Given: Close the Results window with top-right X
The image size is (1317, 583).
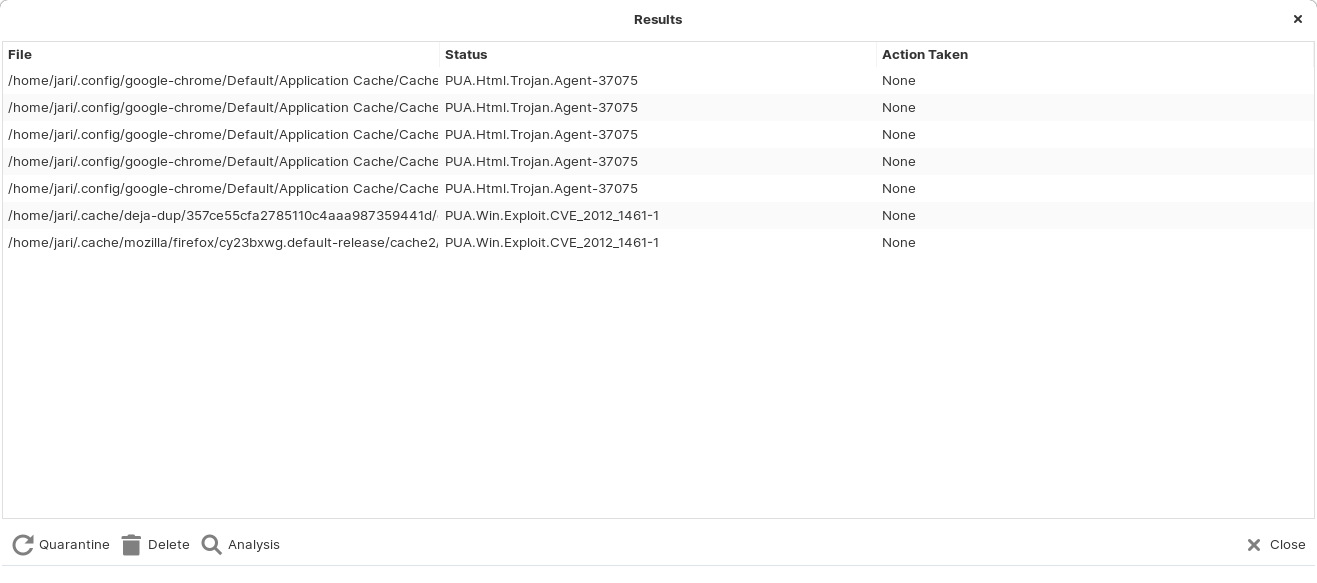Looking at the screenshot, I should click(x=1297, y=19).
